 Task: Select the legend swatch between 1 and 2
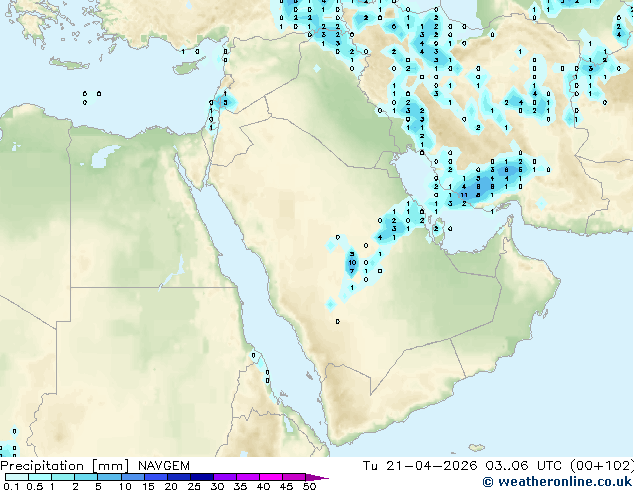63,477
